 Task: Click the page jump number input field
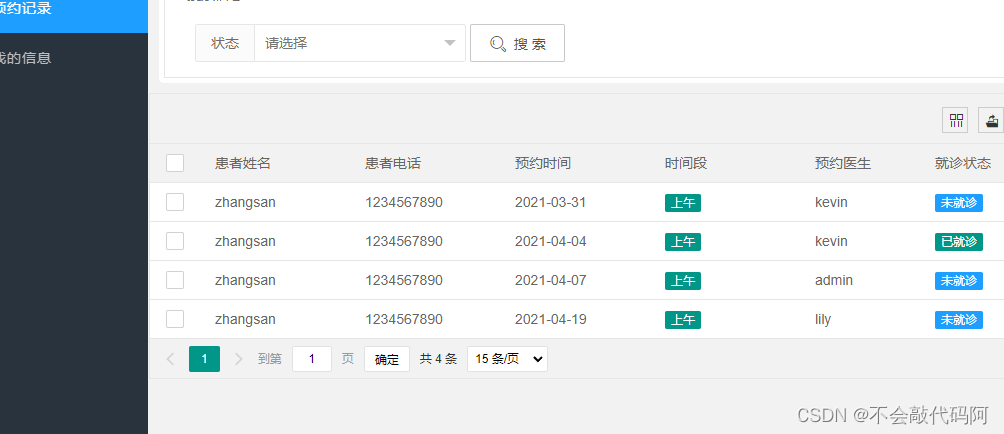312,359
